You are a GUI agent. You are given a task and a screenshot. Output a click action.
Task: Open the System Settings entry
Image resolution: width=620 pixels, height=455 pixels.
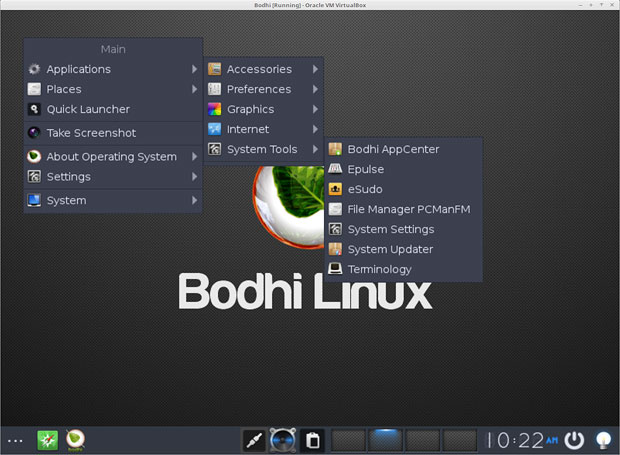403,229
